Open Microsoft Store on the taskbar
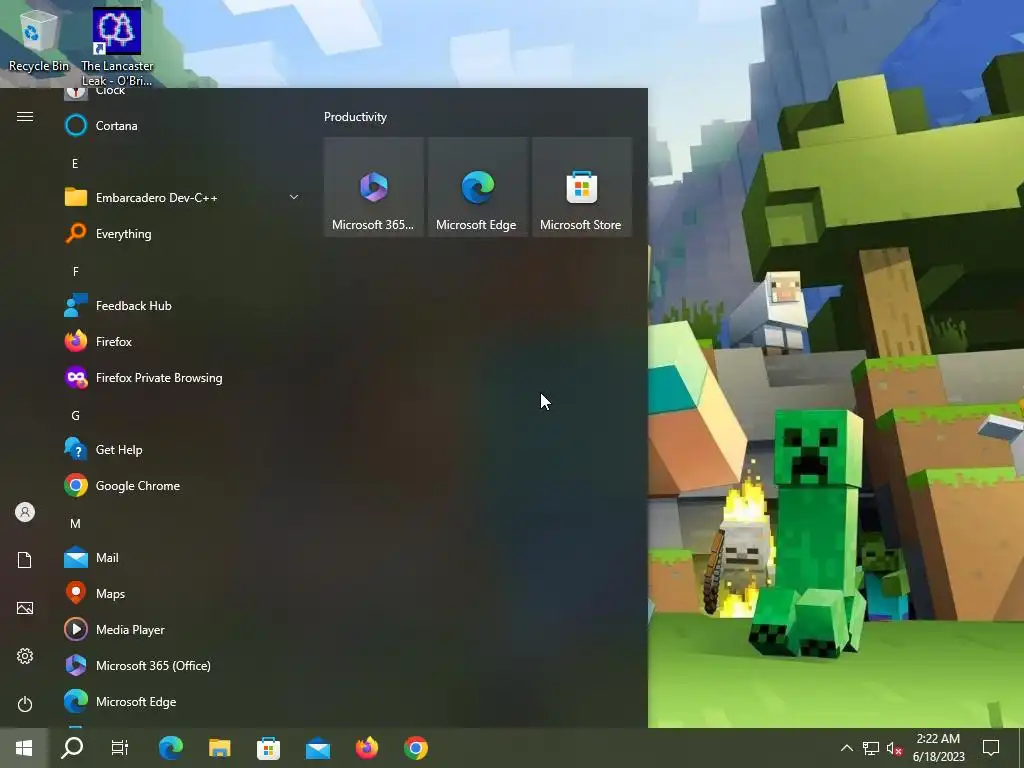Viewport: 1024px width, 768px height. tap(268, 748)
